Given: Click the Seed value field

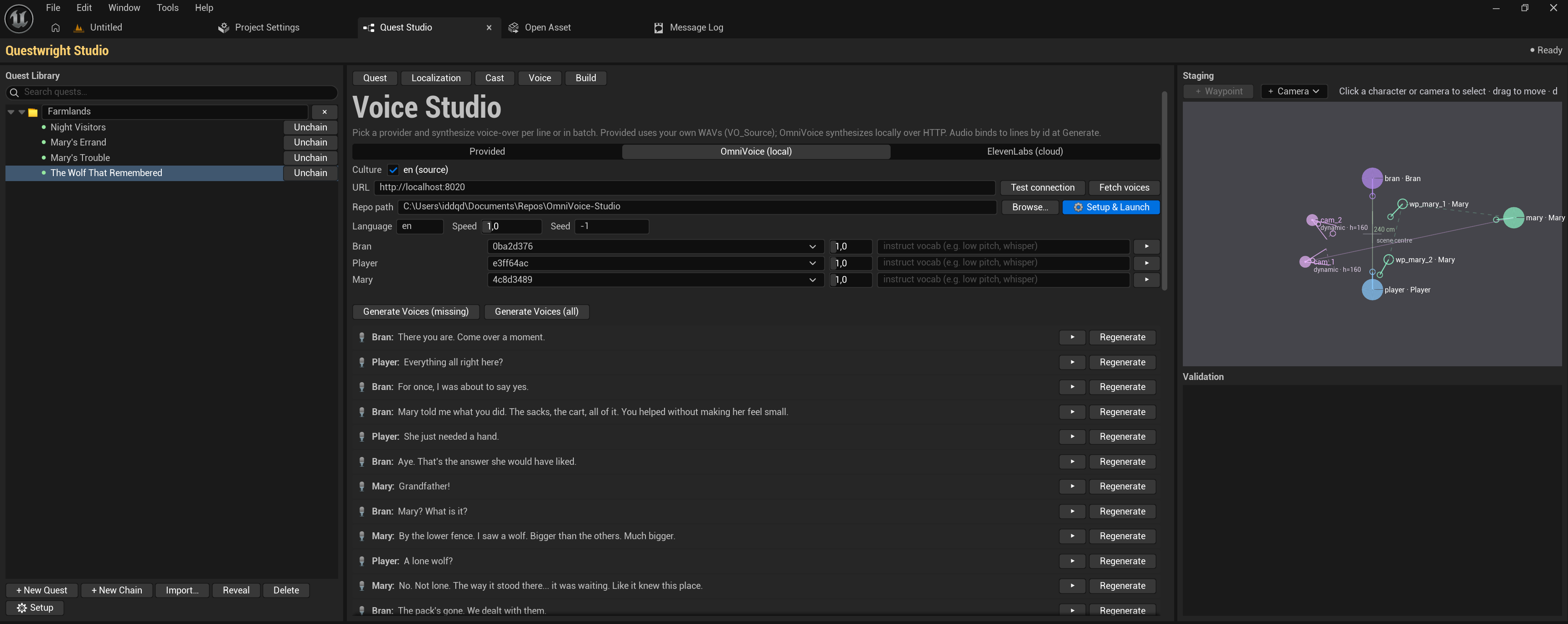Looking at the screenshot, I should point(611,226).
